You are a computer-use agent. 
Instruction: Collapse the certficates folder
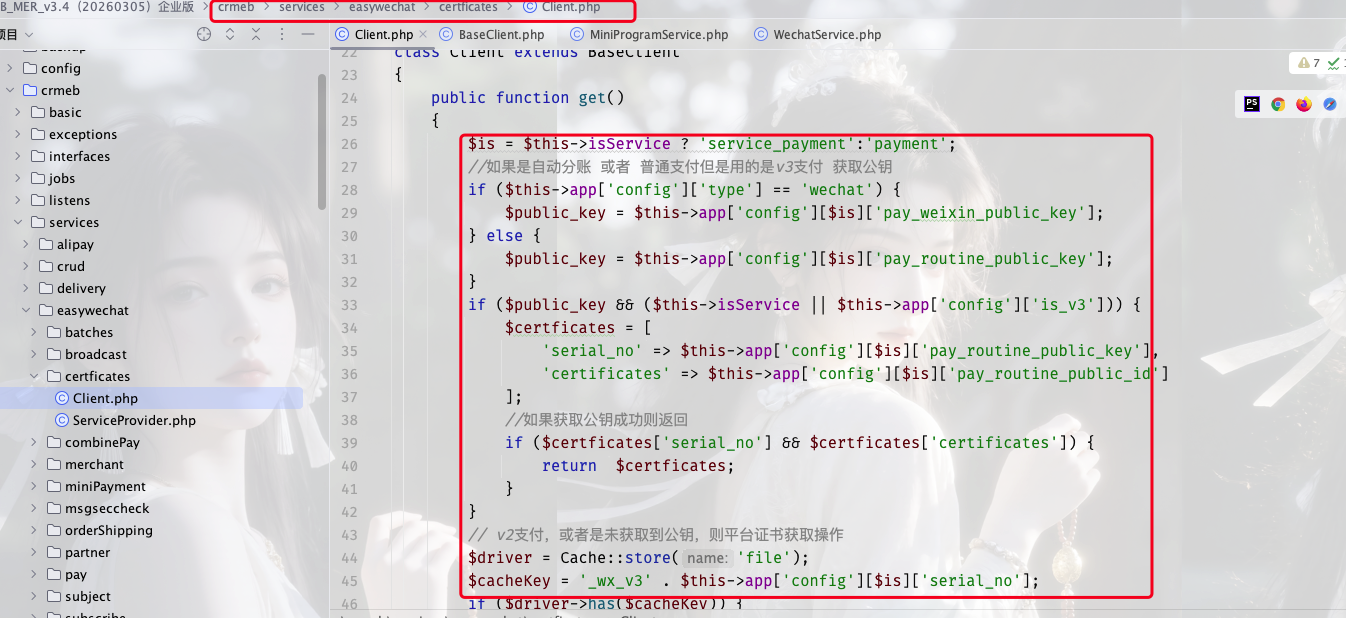35,376
